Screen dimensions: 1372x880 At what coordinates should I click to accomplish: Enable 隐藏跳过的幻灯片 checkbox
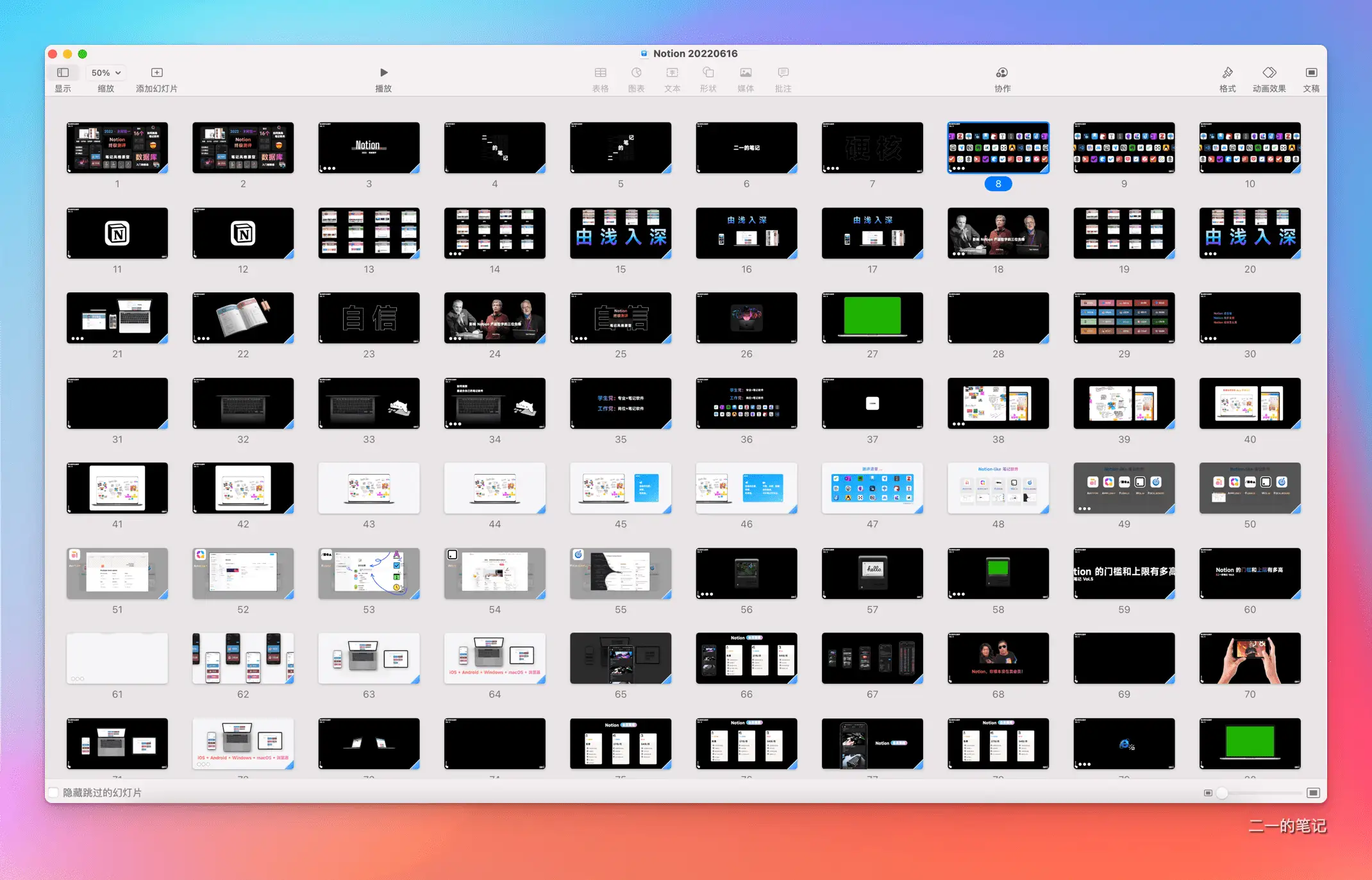click(x=54, y=793)
